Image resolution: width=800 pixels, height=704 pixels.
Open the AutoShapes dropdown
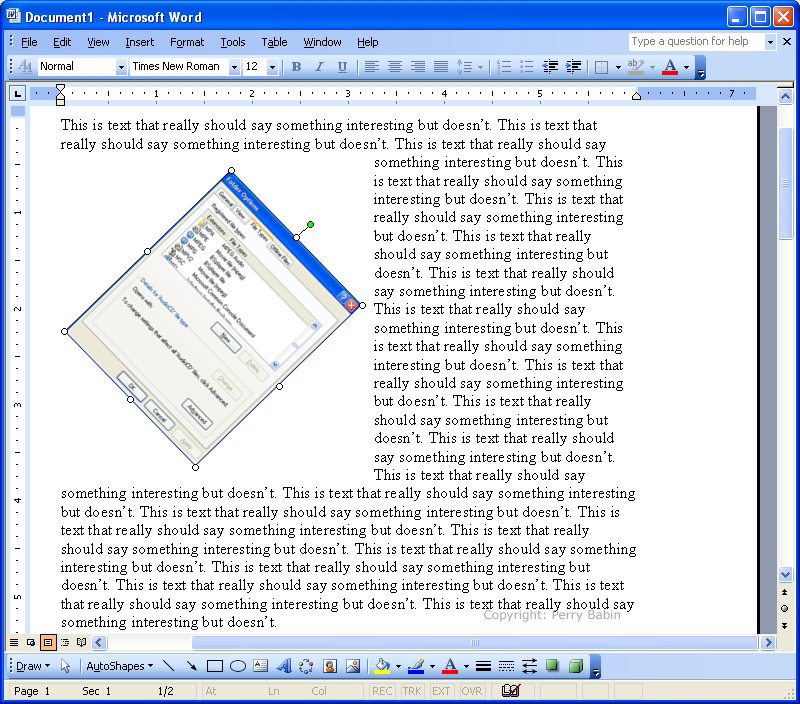click(120, 666)
